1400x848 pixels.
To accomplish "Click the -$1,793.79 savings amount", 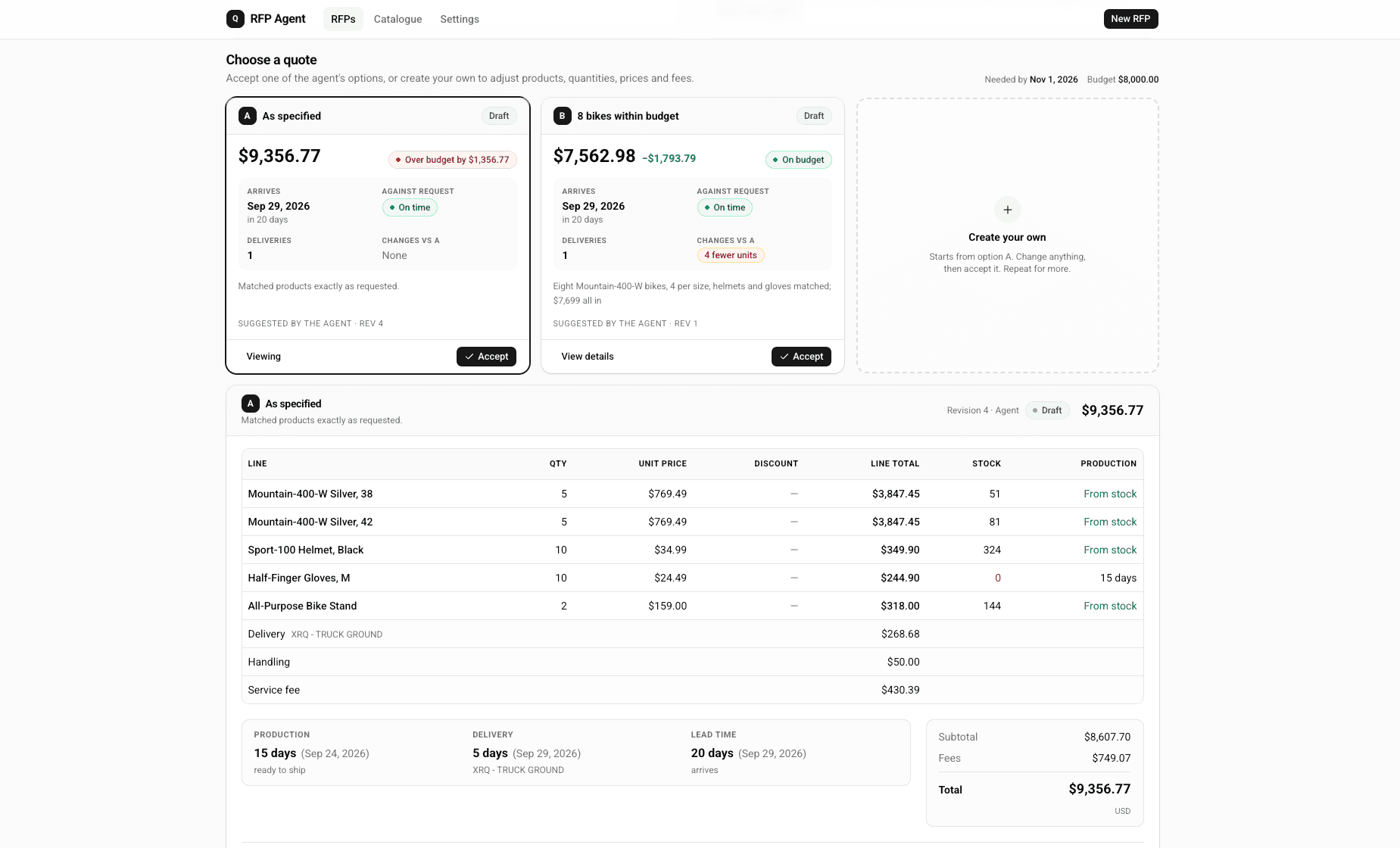I will pyautogui.click(x=669, y=158).
